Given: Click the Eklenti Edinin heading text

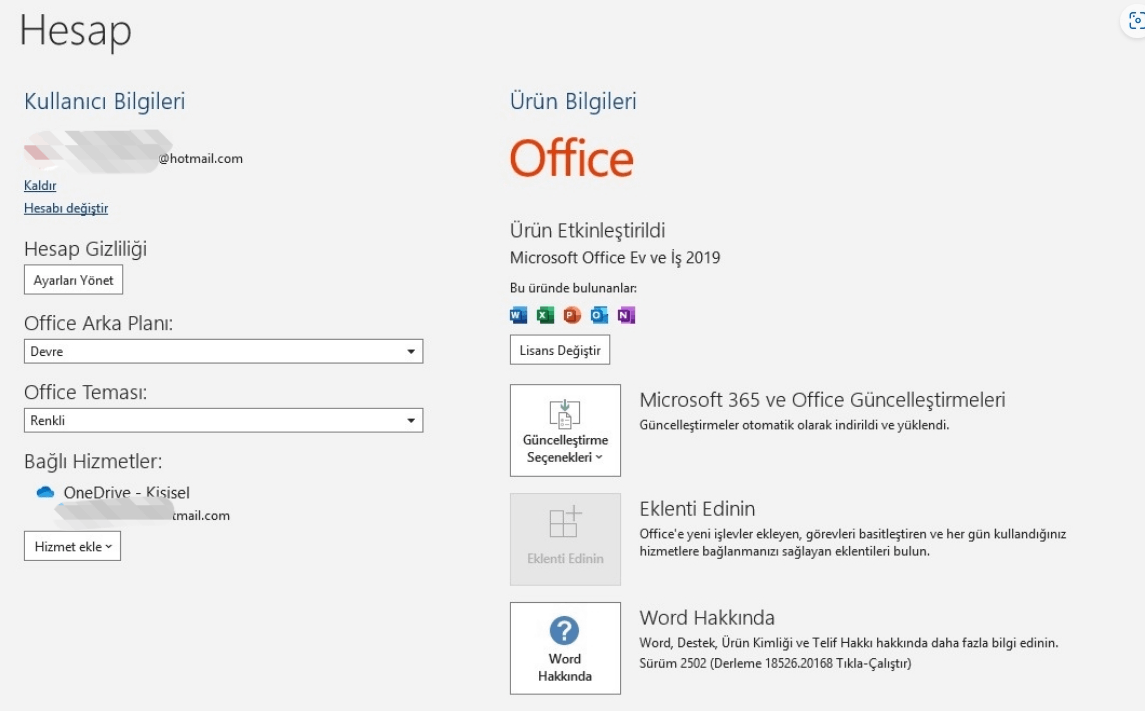Looking at the screenshot, I should (697, 509).
